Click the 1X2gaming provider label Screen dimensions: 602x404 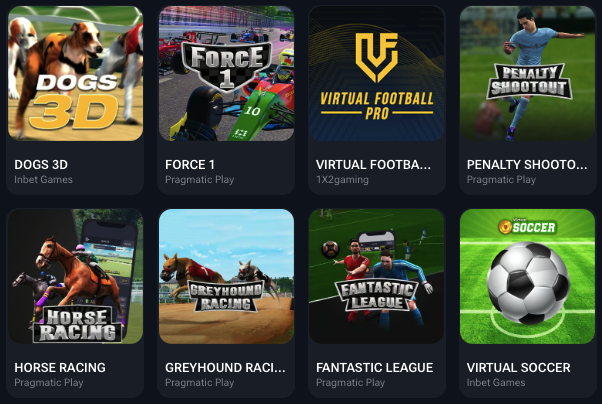pyautogui.click(x=342, y=180)
